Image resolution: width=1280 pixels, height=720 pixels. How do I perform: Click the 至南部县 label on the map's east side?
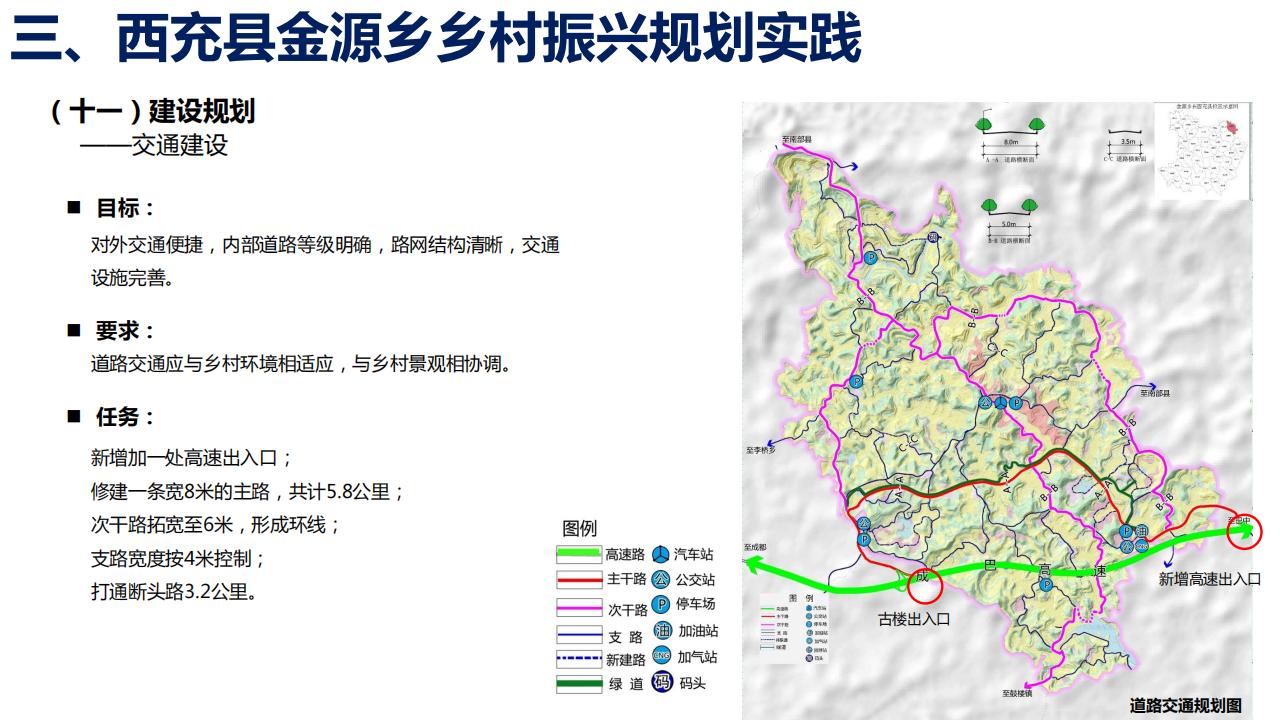(x=1155, y=394)
